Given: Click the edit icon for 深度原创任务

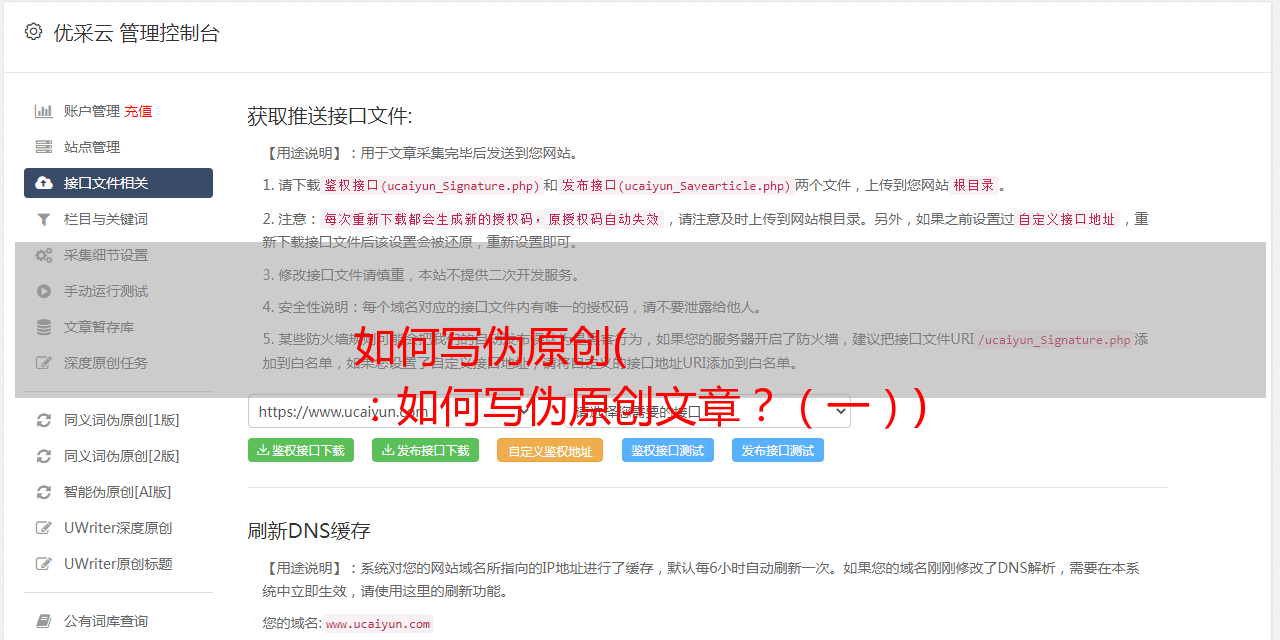Looking at the screenshot, I should click(x=44, y=363).
